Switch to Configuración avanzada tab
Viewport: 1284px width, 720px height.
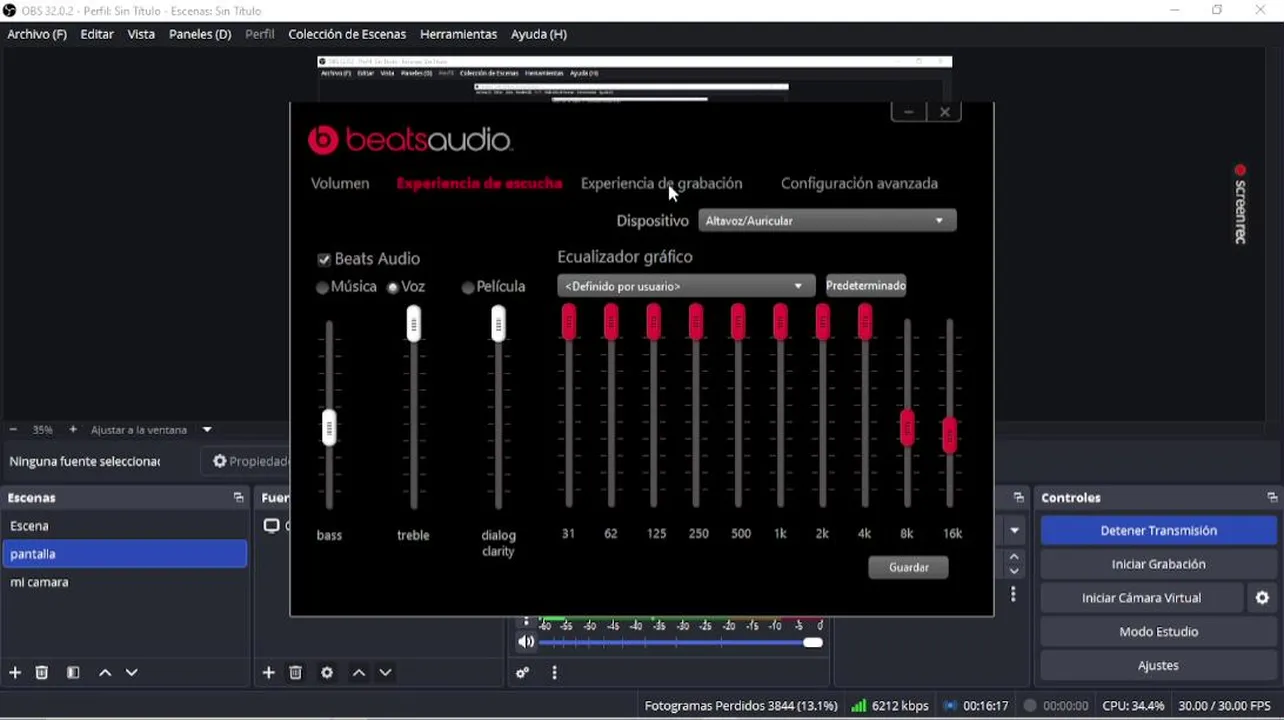[859, 184]
